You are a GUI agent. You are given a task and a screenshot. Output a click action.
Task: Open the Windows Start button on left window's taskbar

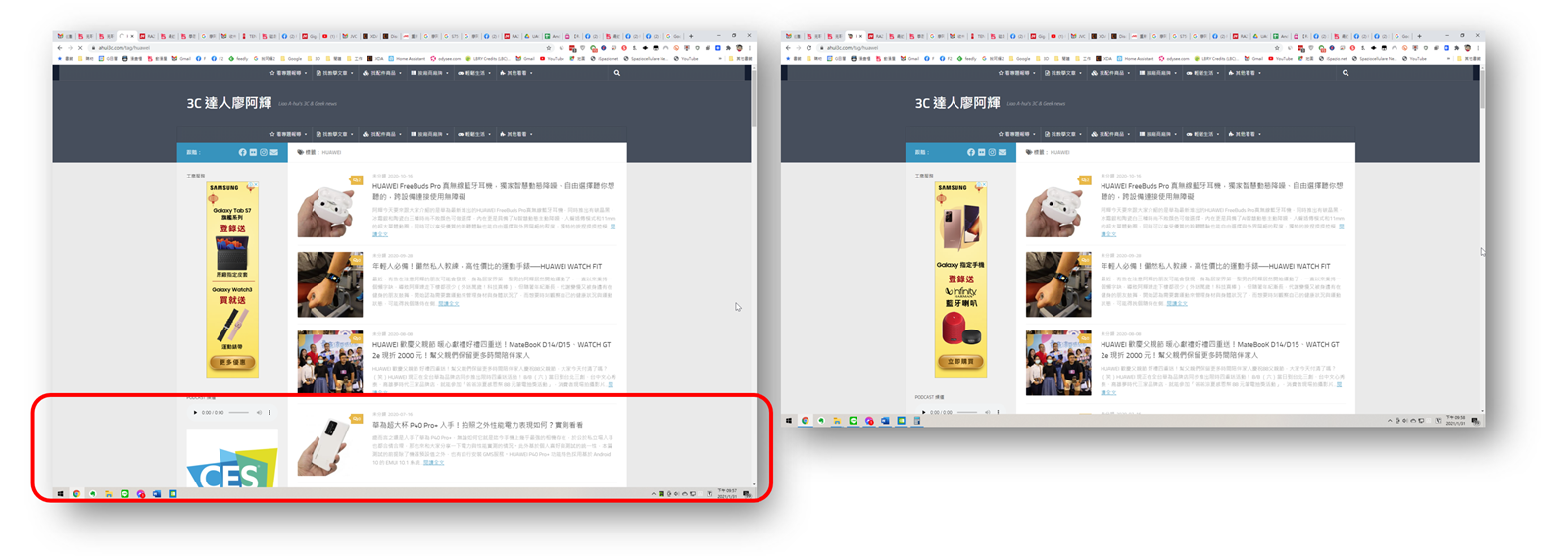(x=60, y=494)
